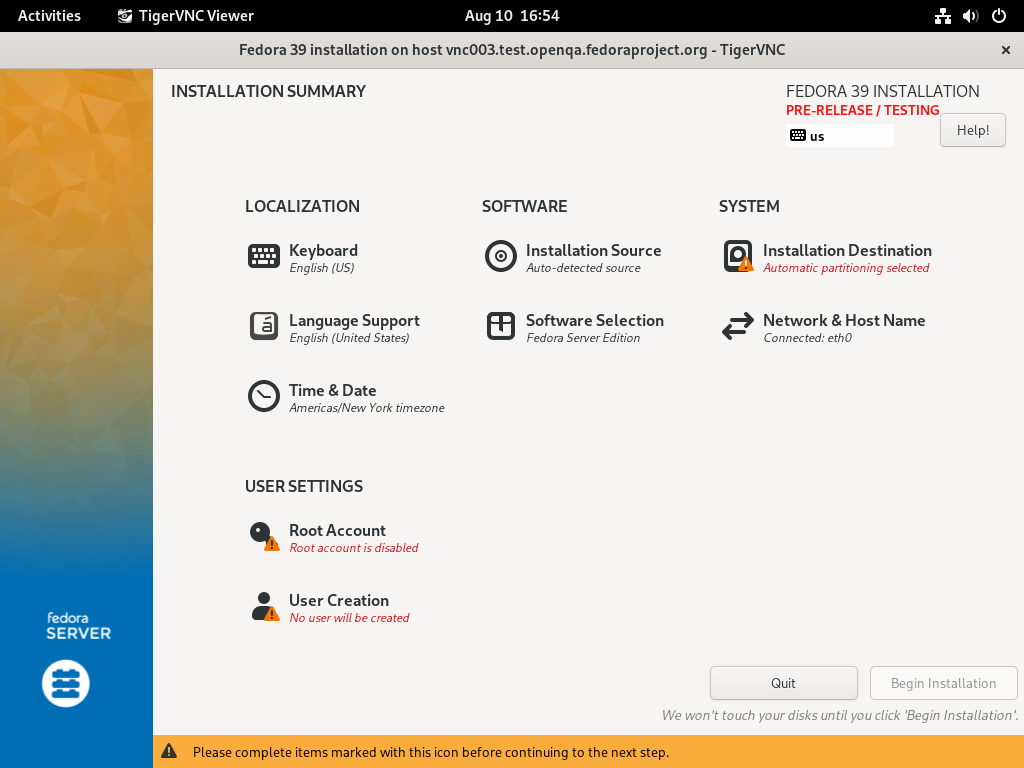Open the GNOME network status icon
Viewport: 1024px width, 768px height.
(x=942, y=16)
